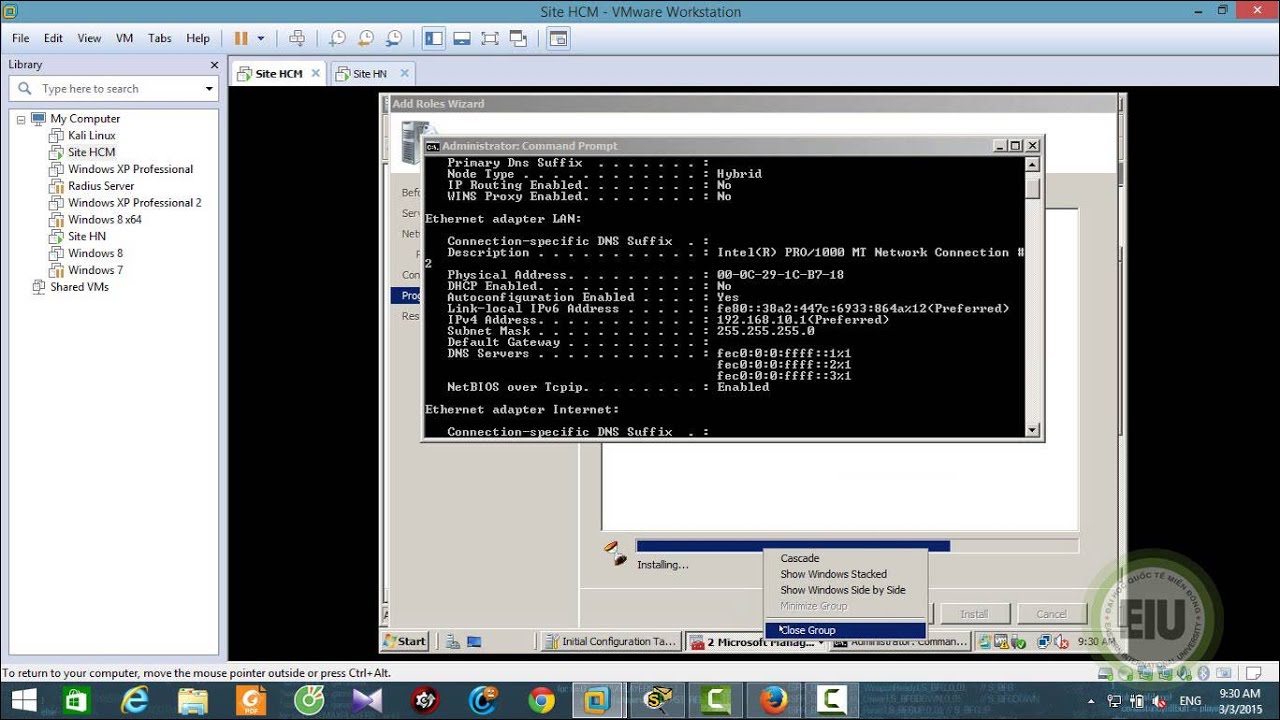Show hidden host tray icons arrow
This screenshot has width=1280, height=720.
[x=1092, y=701]
